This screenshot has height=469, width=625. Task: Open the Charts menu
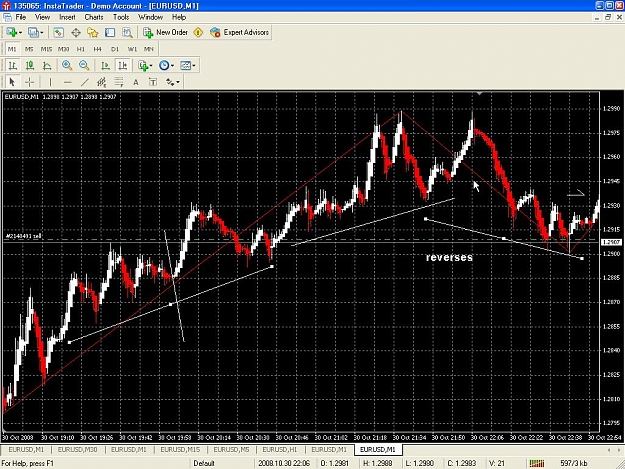(x=94, y=17)
